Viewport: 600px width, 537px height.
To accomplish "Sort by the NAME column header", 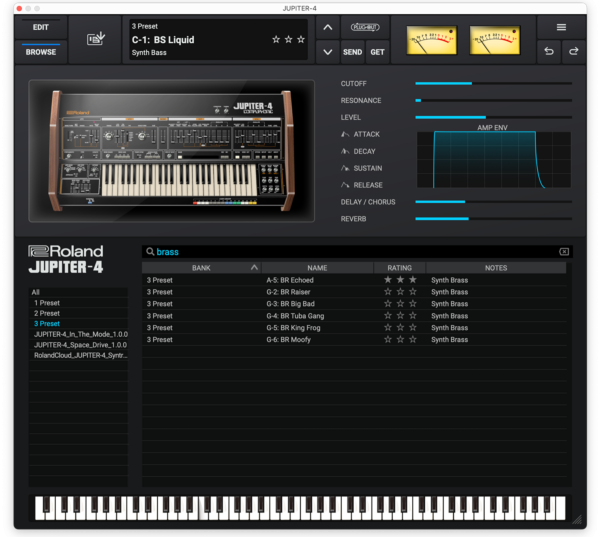I will [317, 268].
